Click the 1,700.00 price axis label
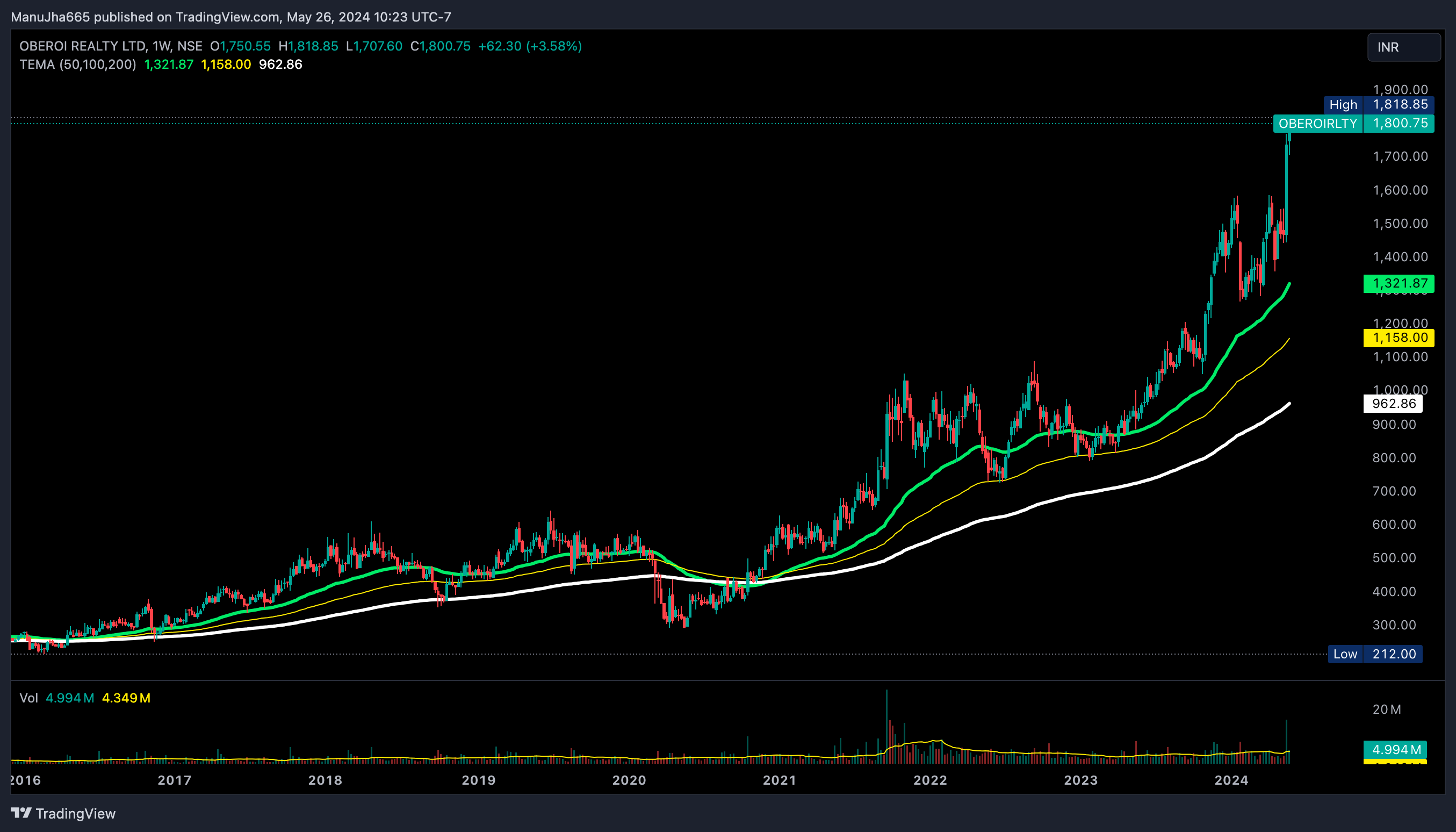The image size is (1456, 832). pyautogui.click(x=1400, y=156)
